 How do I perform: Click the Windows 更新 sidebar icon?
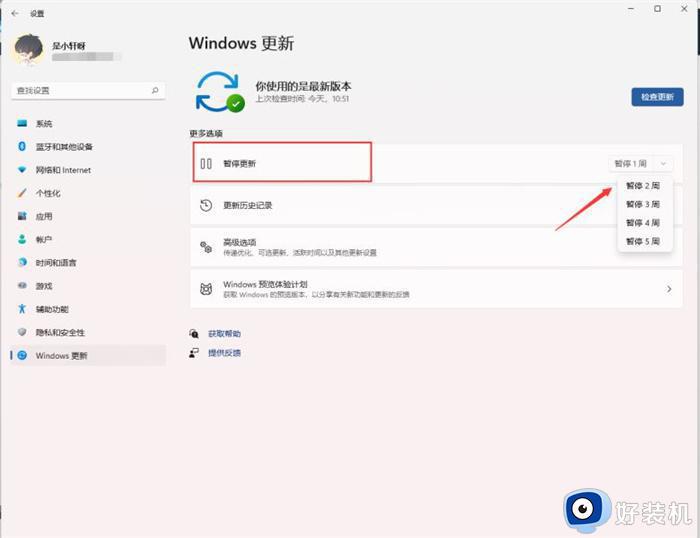click(x=22, y=355)
